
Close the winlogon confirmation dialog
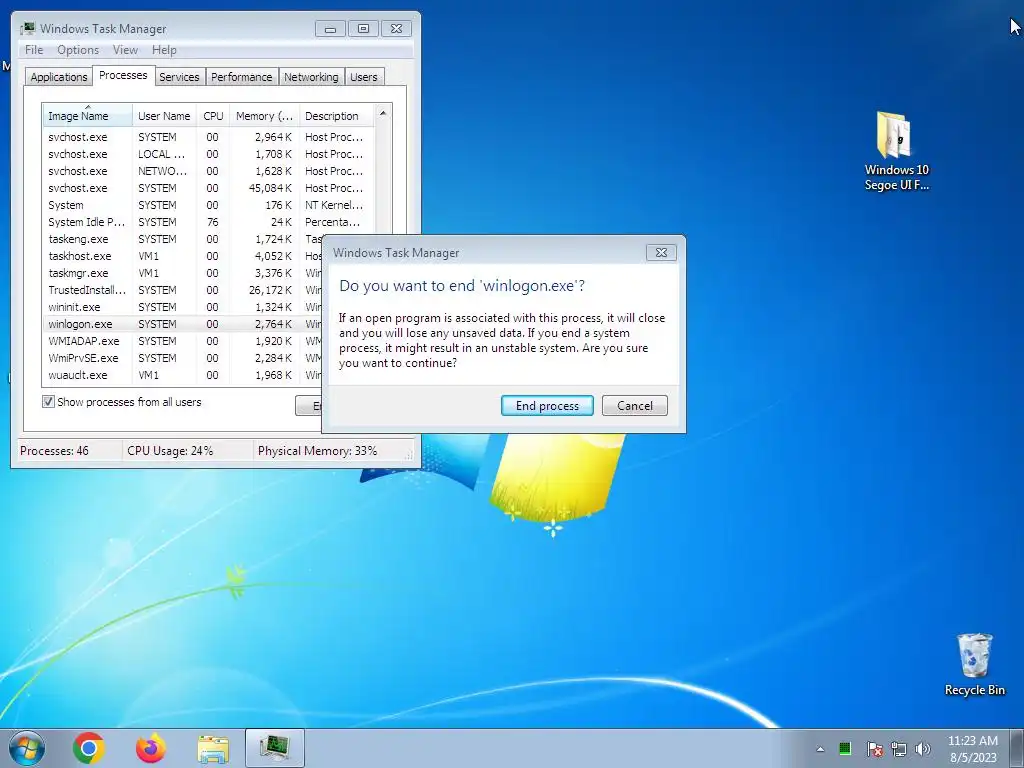click(661, 253)
